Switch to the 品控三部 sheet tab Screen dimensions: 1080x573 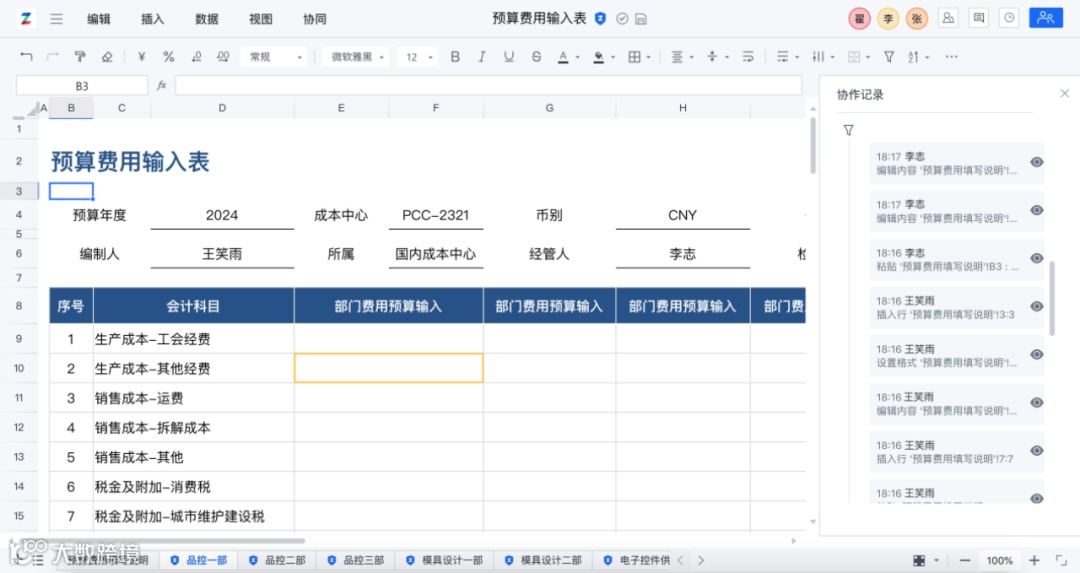pos(356,561)
